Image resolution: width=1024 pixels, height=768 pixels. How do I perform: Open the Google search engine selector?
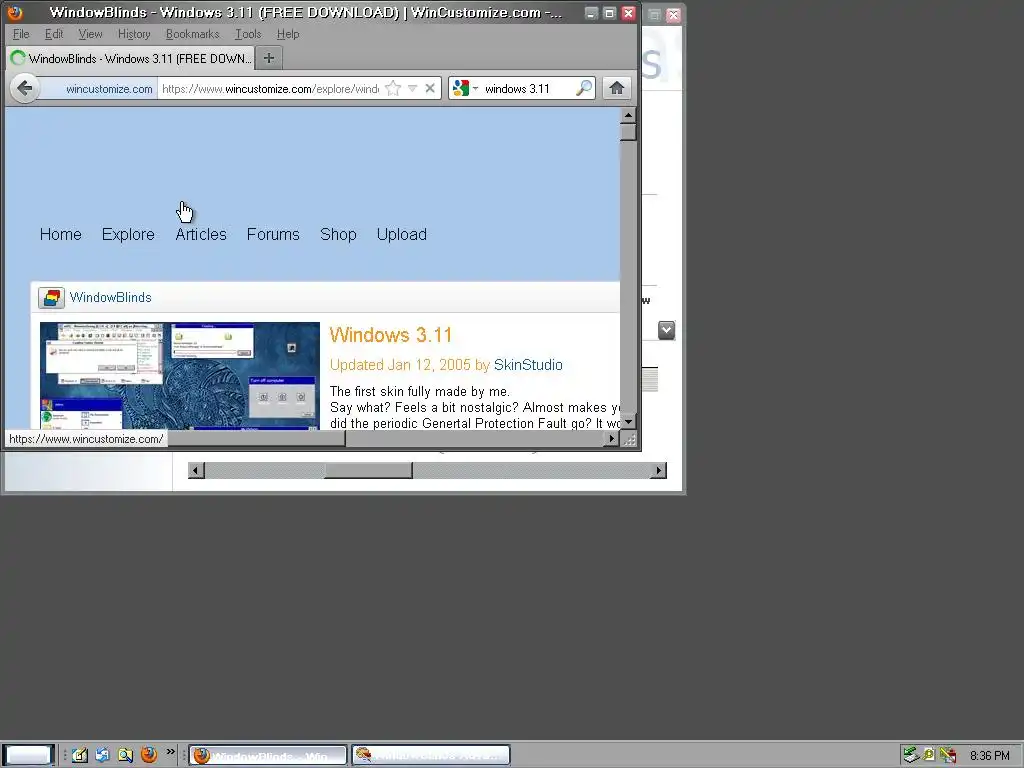[x=465, y=88]
